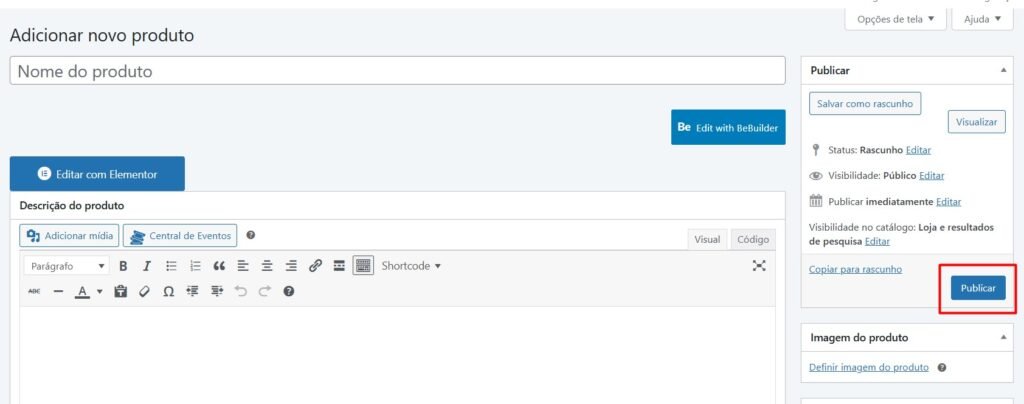Click the insert link icon
The width and height of the screenshot is (1024, 404).
(x=315, y=266)
